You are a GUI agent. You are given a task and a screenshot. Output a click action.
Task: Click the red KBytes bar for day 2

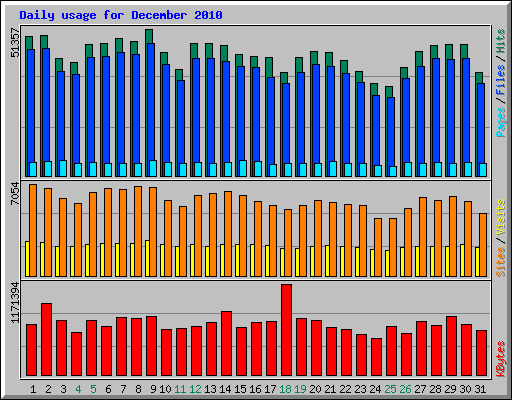(46, 340)
